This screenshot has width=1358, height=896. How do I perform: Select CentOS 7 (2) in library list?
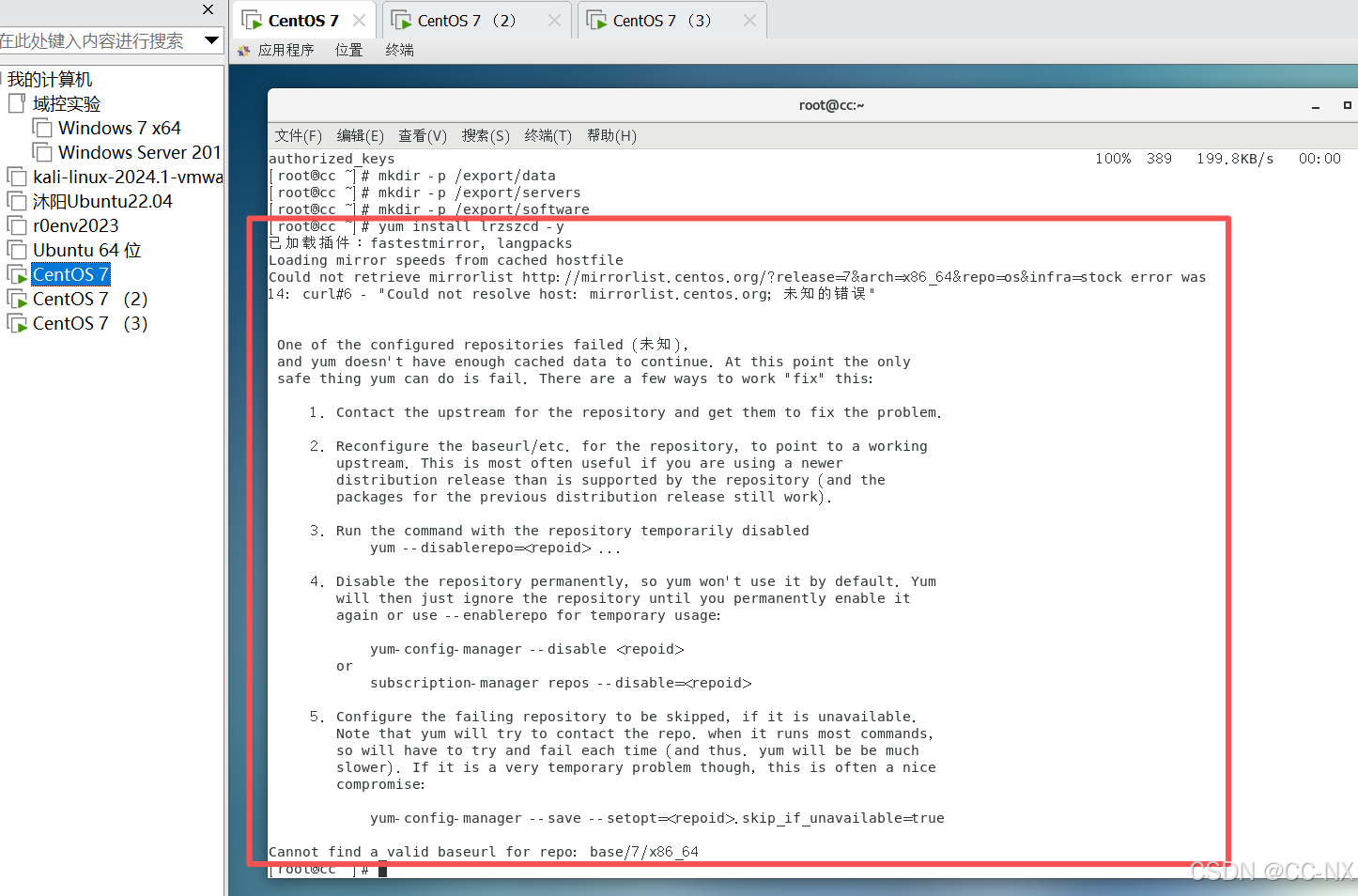90,299
